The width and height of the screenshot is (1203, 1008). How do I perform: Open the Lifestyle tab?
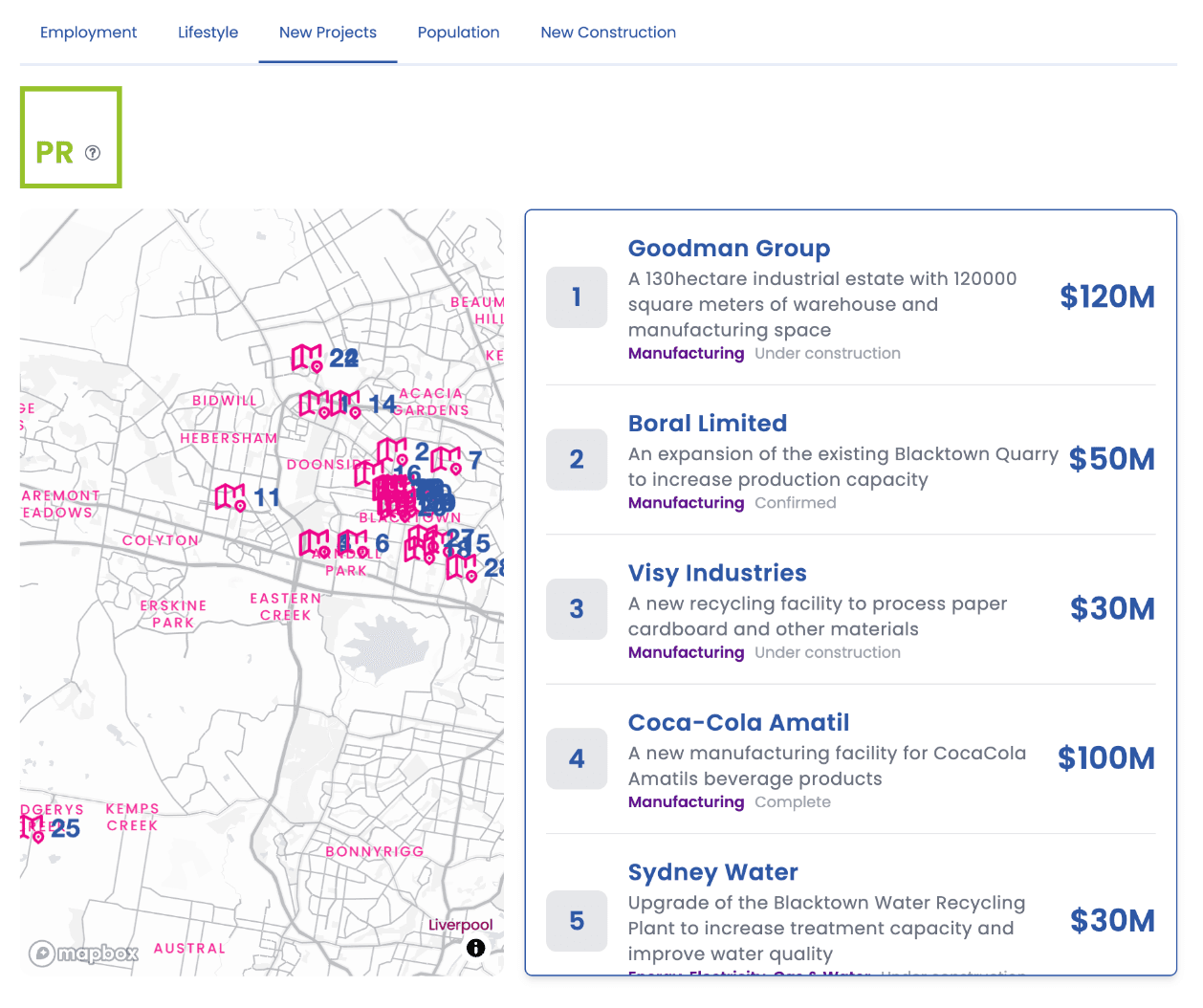pos(208,33)
